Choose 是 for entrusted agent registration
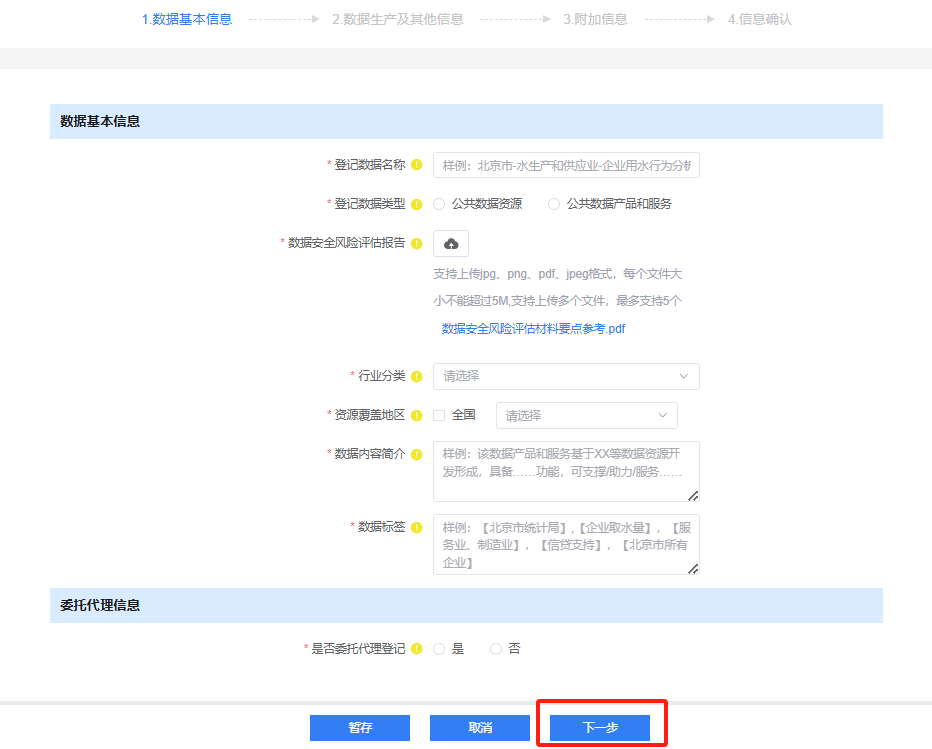The image size is (932, 749). 439,649
